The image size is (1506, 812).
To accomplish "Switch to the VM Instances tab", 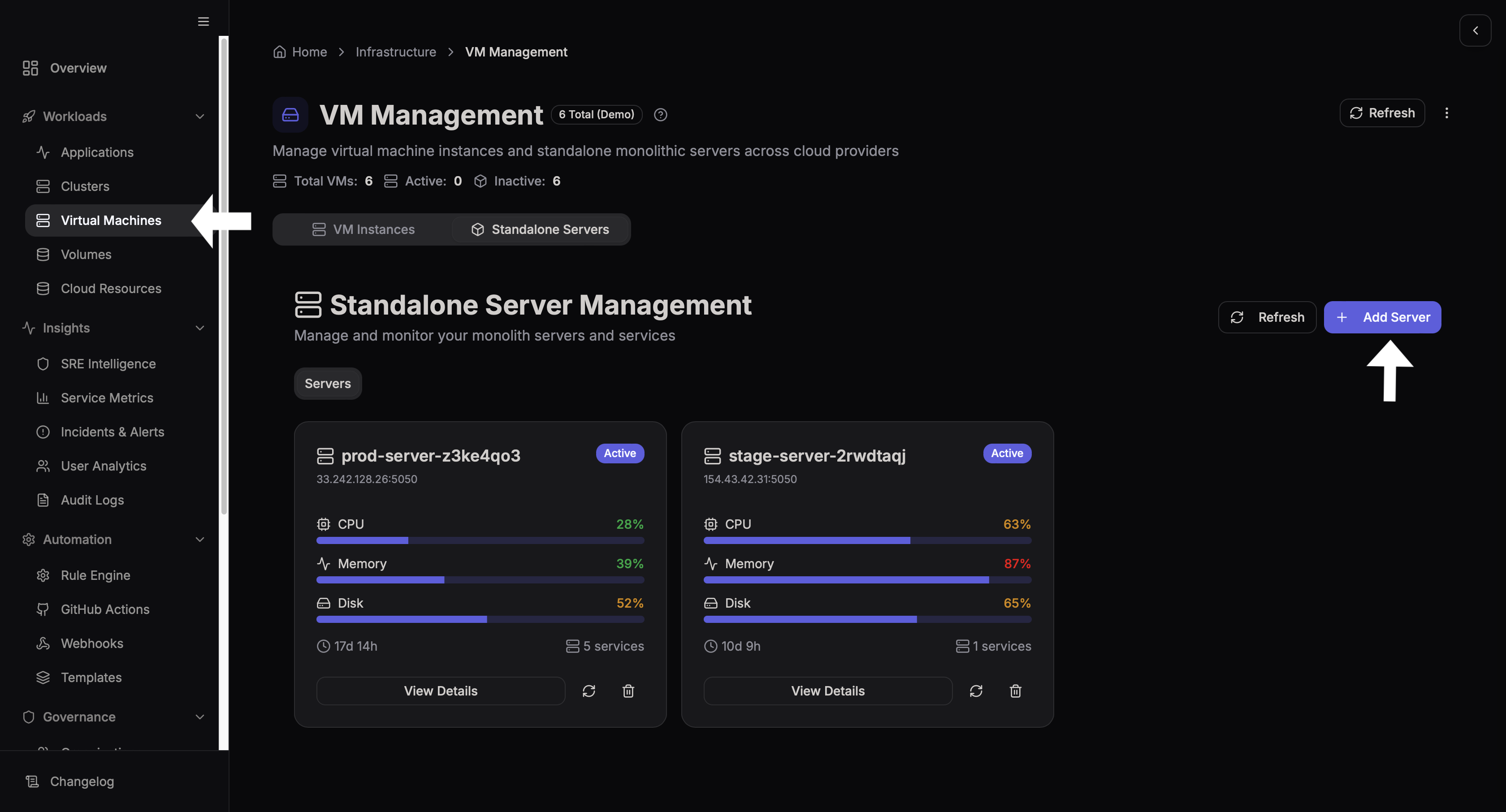I will (x=363, y=229).
